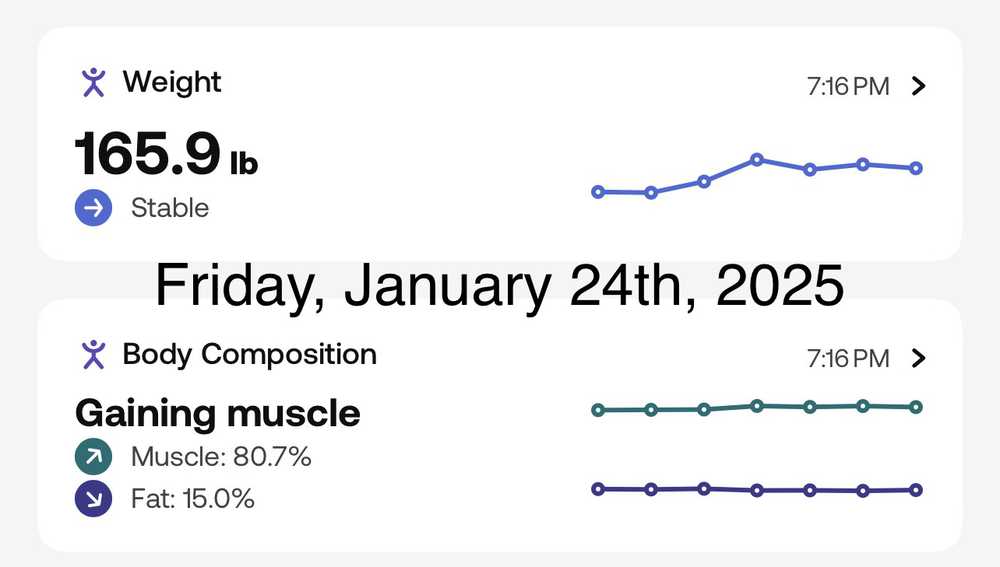The height and width of the screenshot is (567, 1000).
Task: Tap the teal Muscle up-arrow icon
Action: click(93, 458)
